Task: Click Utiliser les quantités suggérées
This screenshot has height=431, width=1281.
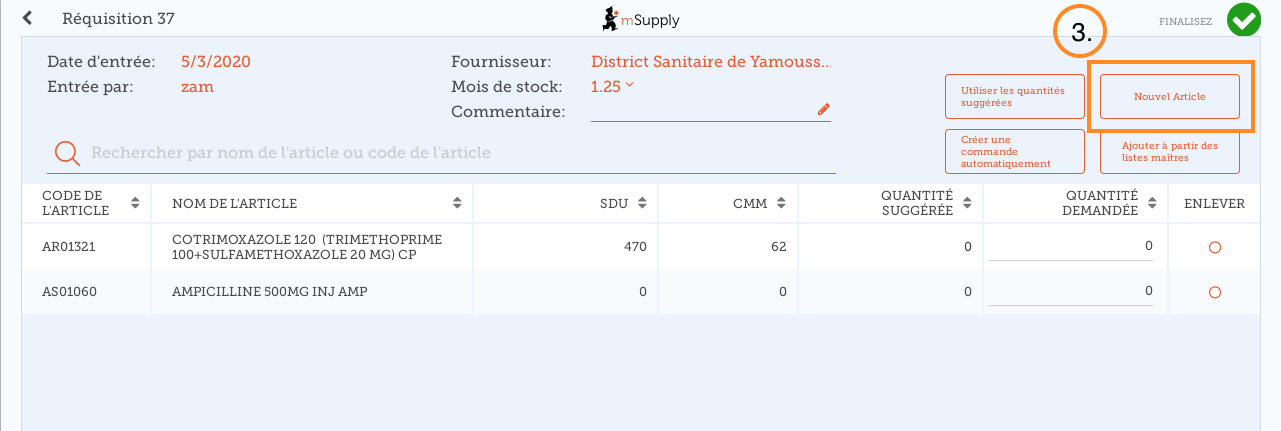Action: [x=1014, y=97]
